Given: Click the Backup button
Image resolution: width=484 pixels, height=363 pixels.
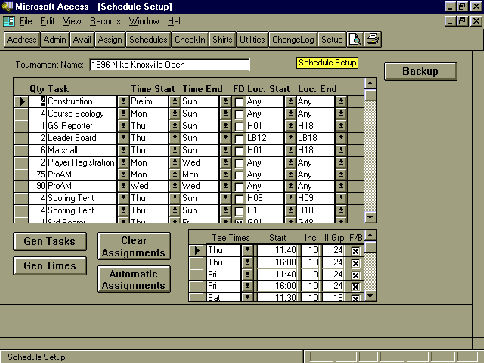Looking at the screenshot, I should pyautogui.click(x=420, y=71).
